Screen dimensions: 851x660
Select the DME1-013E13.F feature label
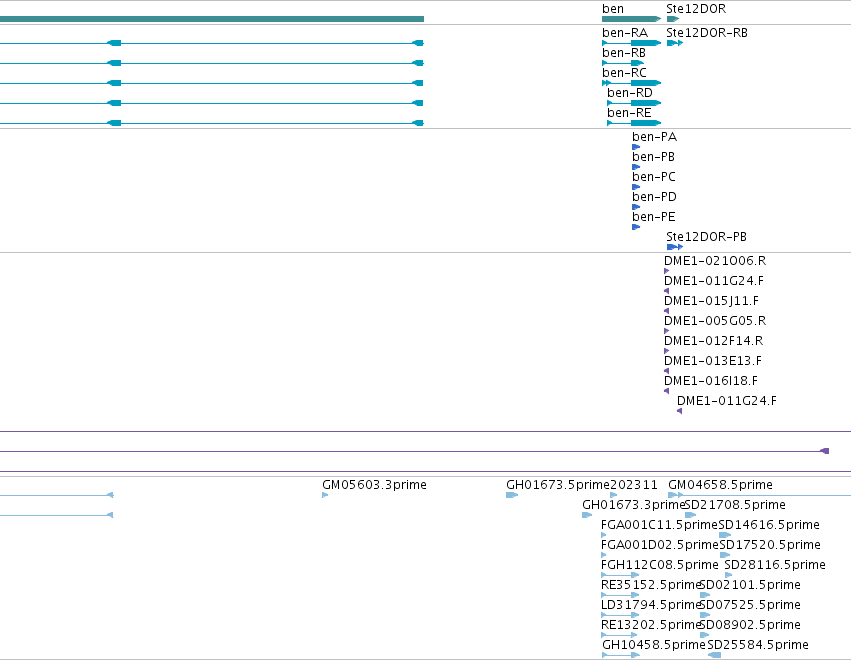point(713,361)
